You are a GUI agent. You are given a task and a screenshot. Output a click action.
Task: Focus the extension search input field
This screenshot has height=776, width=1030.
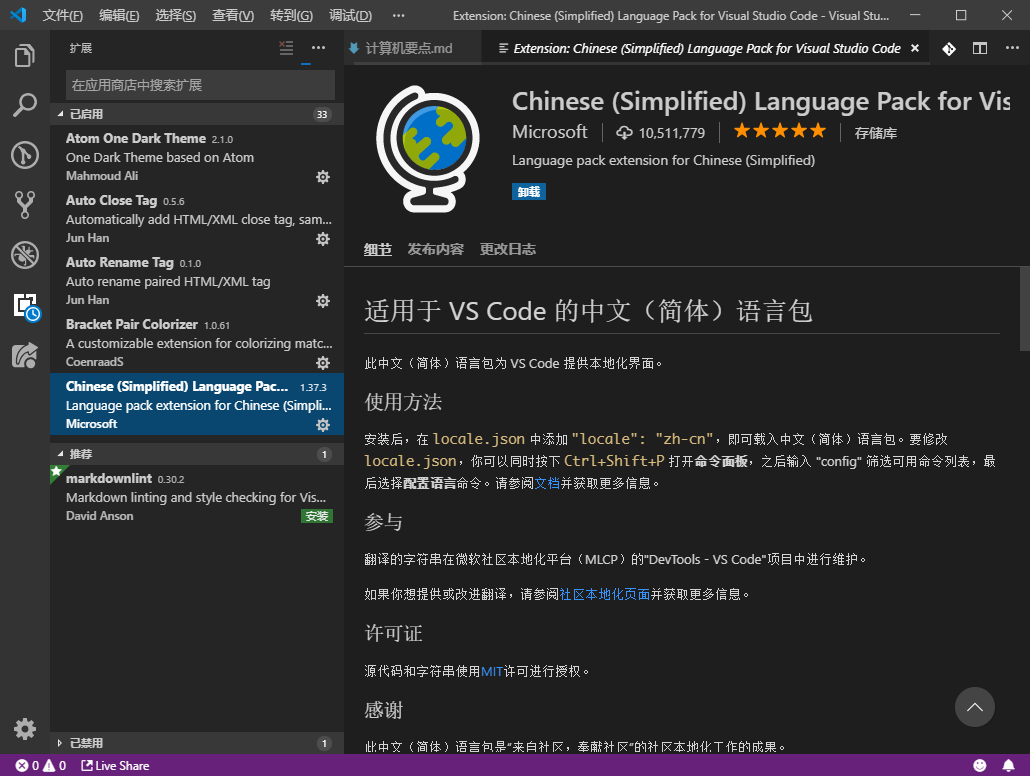(200, 85)
